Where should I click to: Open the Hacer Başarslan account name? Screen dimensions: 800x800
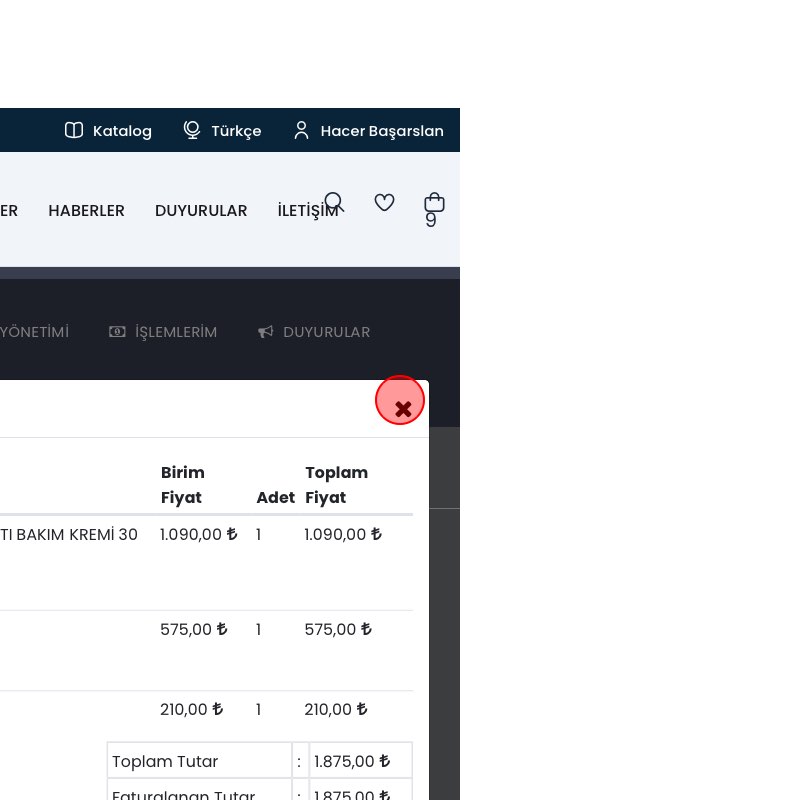click(x=382, y=131)
